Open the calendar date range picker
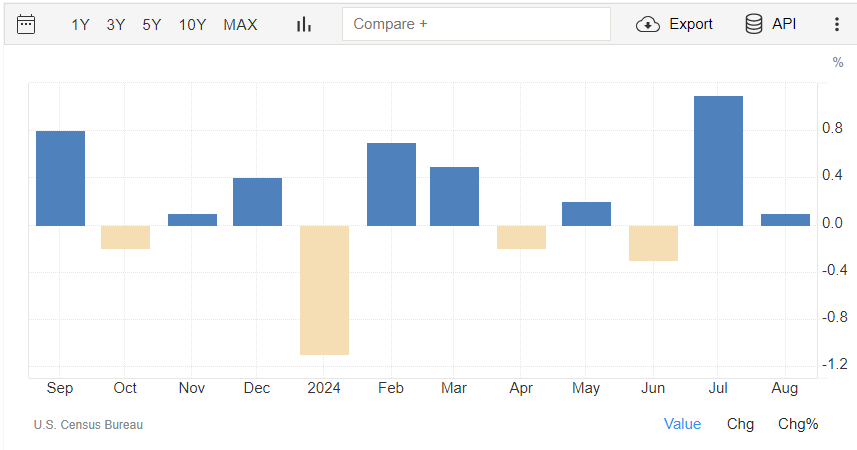857x450 pixels. point(27,24)
